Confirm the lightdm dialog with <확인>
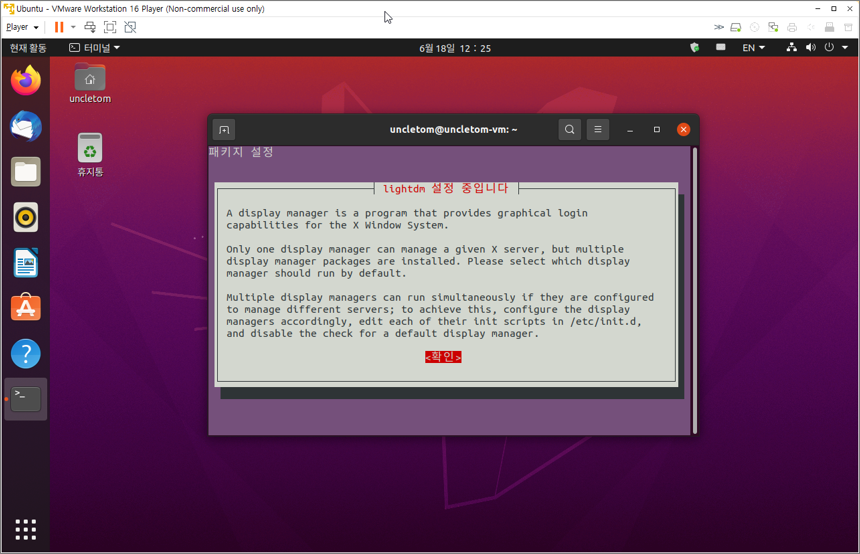The width and height of the screenshot is (860, 554). (443, 357)
